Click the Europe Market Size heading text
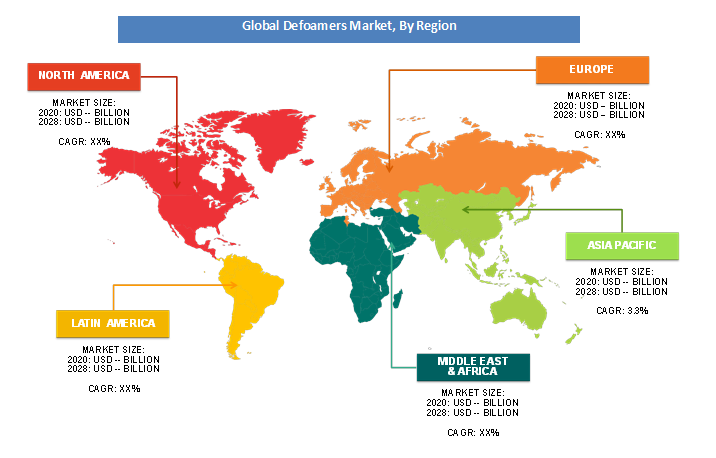Screen dimensions: 716x458 [600, 94]
